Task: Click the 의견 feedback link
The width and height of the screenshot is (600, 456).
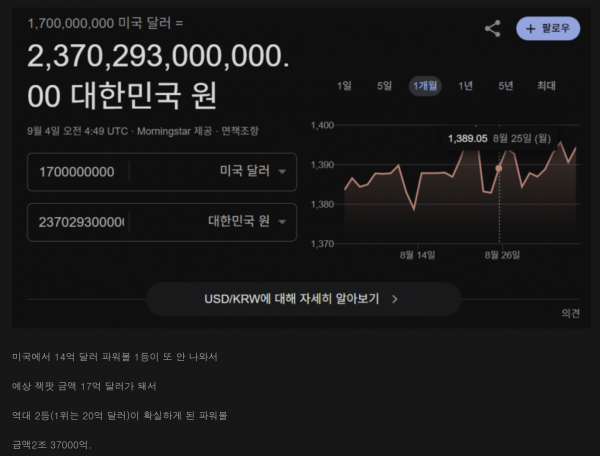Action: pos(570,313)
